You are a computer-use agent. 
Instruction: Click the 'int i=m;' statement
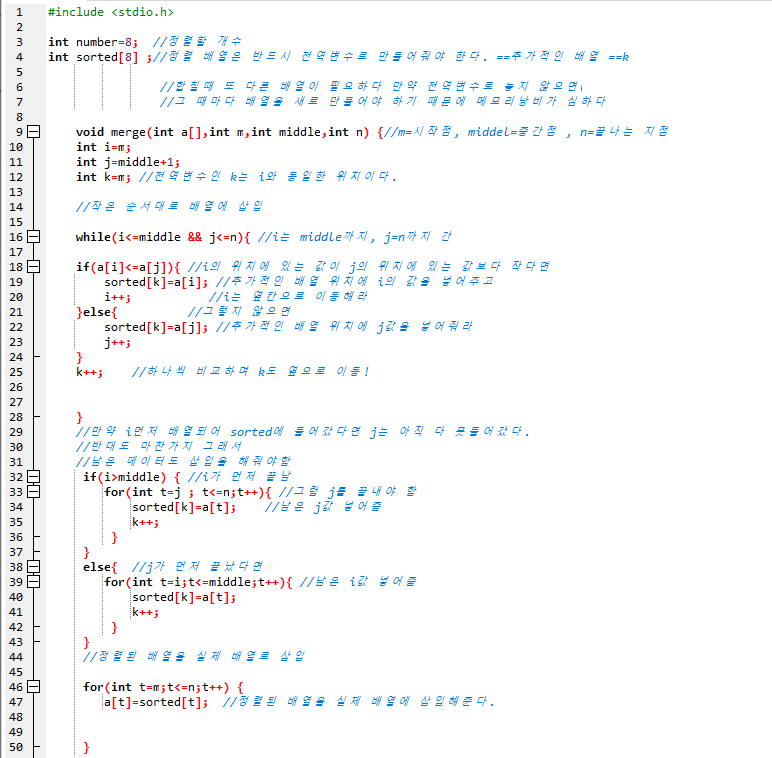(x=103, y=147)
